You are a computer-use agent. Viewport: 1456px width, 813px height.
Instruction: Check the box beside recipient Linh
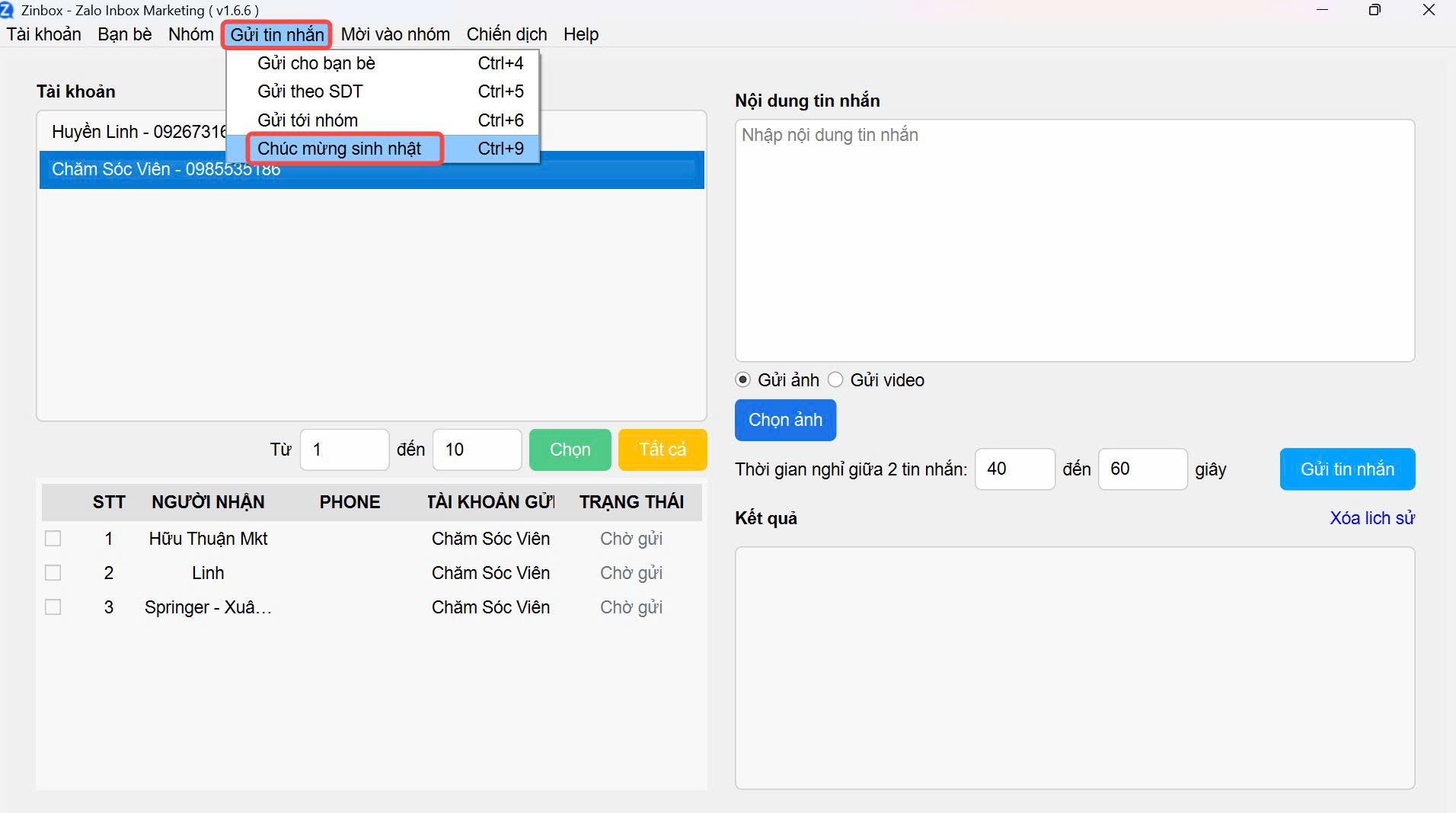tap(53, 573)
